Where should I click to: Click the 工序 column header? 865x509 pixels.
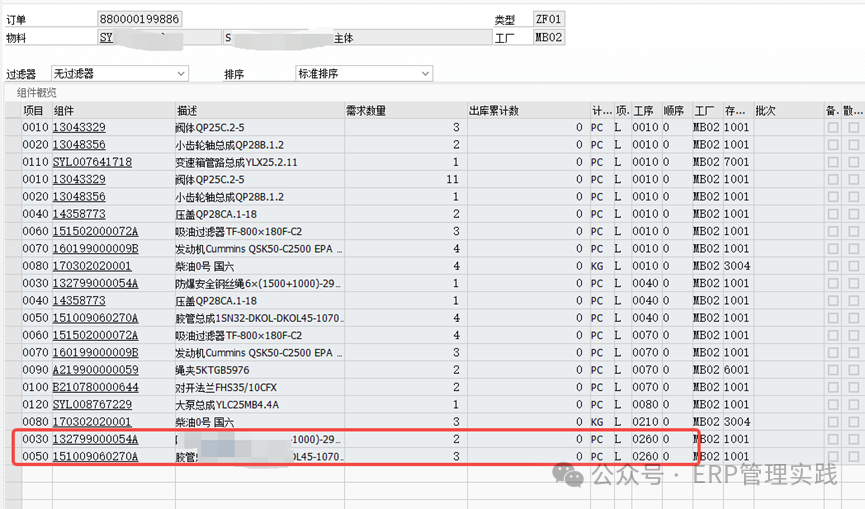click(x=643, y=110)
